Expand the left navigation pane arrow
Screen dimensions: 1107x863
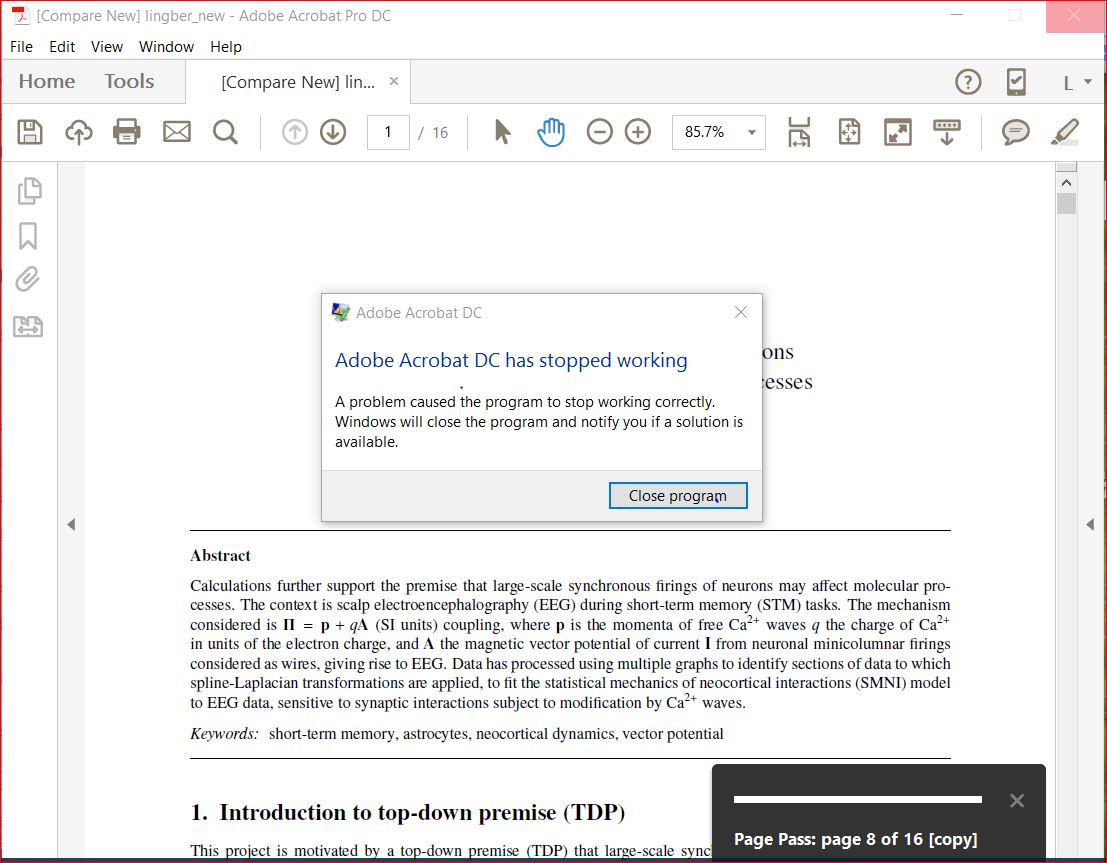pyautogui.click(x=71, y=524)
